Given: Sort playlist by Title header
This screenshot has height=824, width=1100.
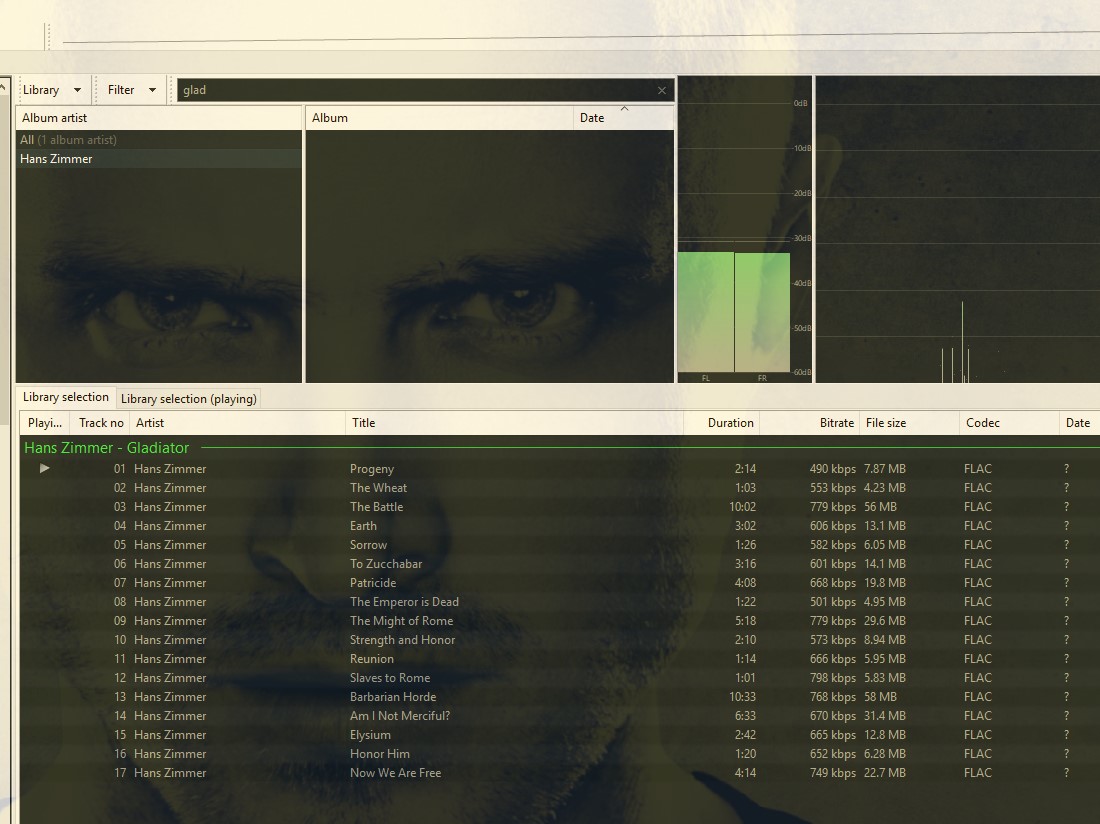Looking at the screenshot, I should coord(514,423).
